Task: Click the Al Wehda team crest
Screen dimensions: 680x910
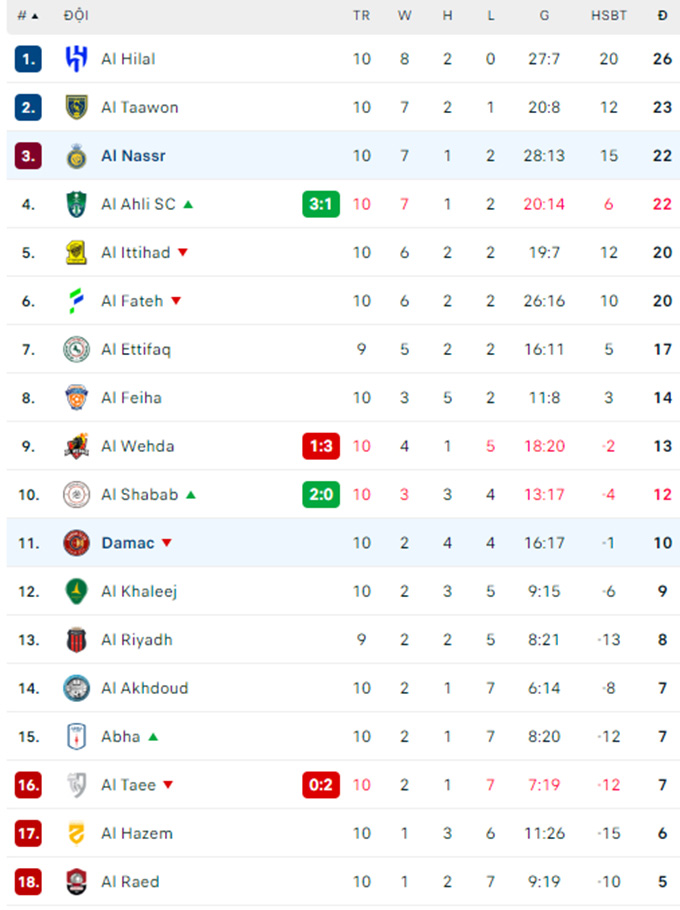Action: click(76, 446)
